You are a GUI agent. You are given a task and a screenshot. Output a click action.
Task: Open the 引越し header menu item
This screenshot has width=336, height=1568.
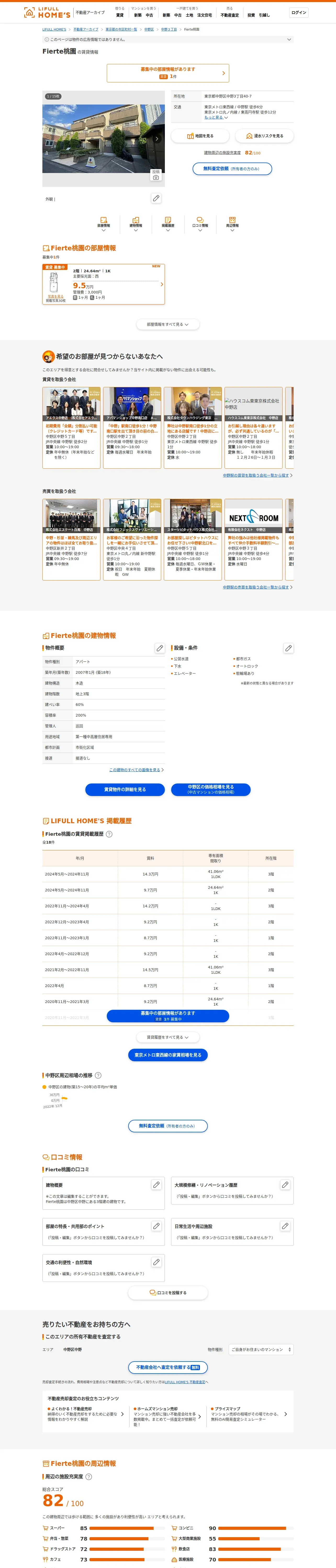point(264,15)
